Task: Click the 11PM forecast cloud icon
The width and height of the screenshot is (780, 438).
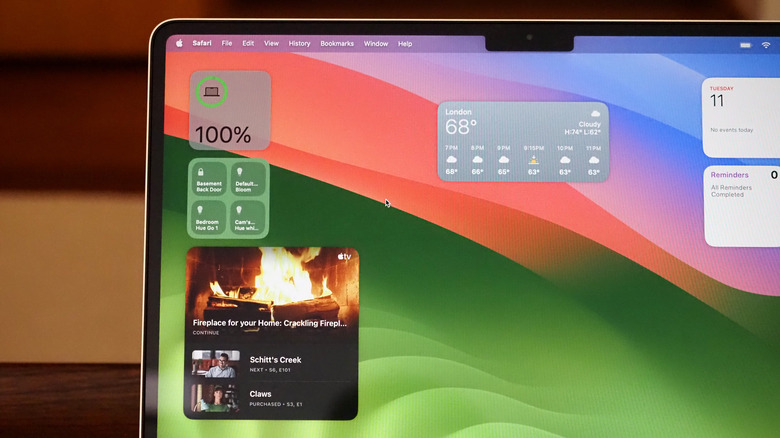Action: click(x=593, y=160)
